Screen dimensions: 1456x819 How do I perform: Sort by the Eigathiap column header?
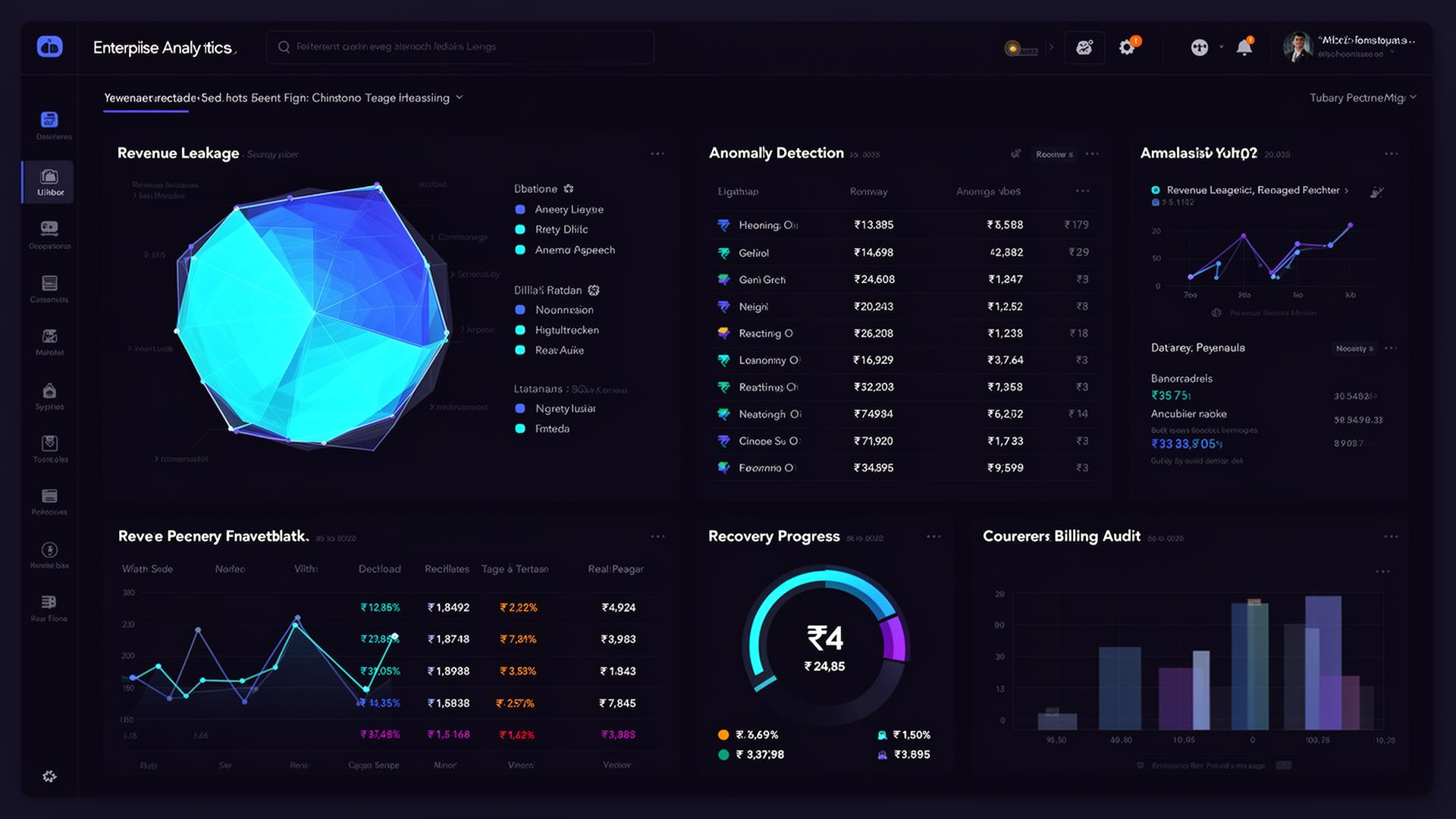(738, 192)
